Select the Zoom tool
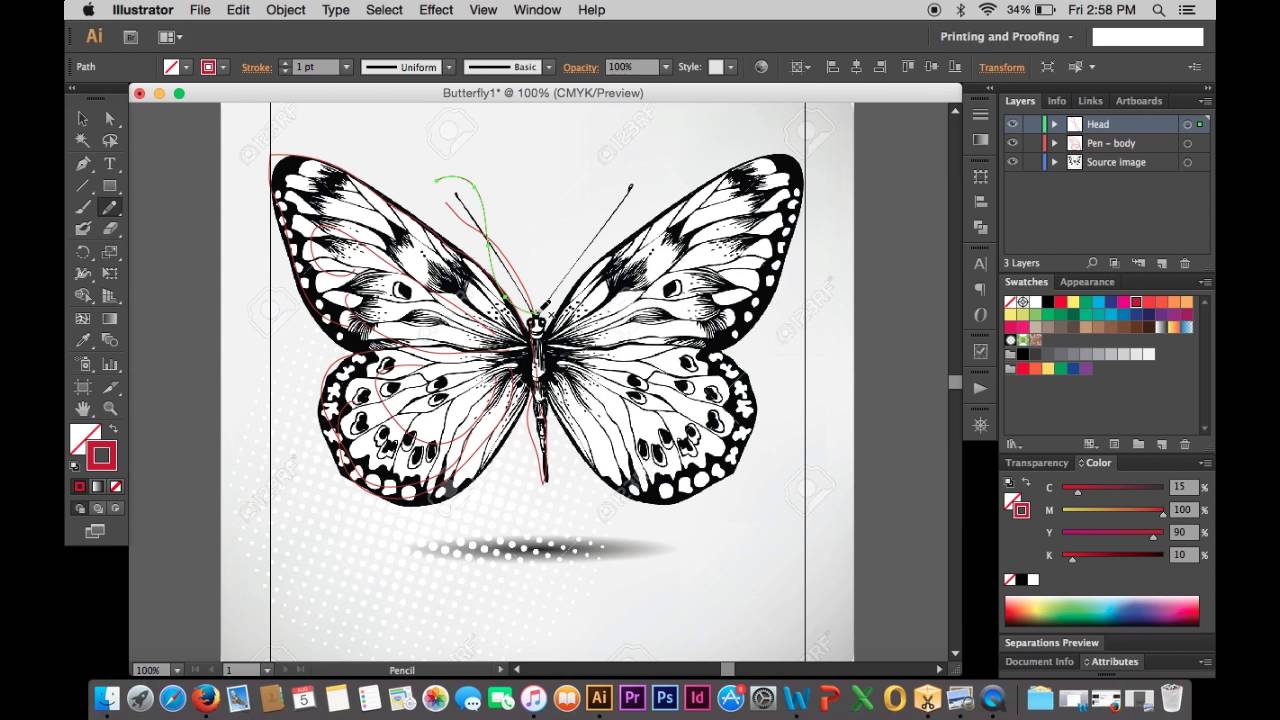Screen dimensions: 1280x720 pyautogui.click(x=110, y=407)
